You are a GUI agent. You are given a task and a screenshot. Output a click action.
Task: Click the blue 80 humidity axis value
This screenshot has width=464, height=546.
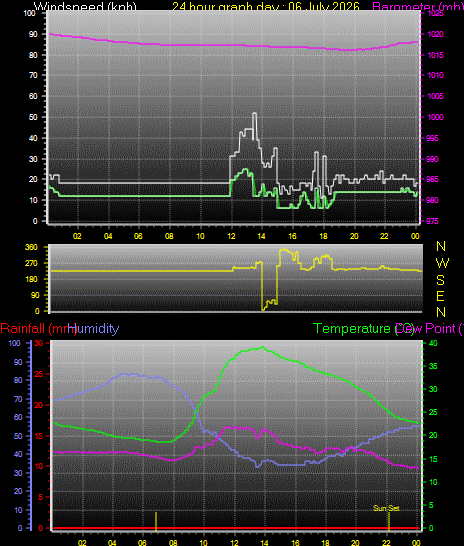(x=18, y=380)
